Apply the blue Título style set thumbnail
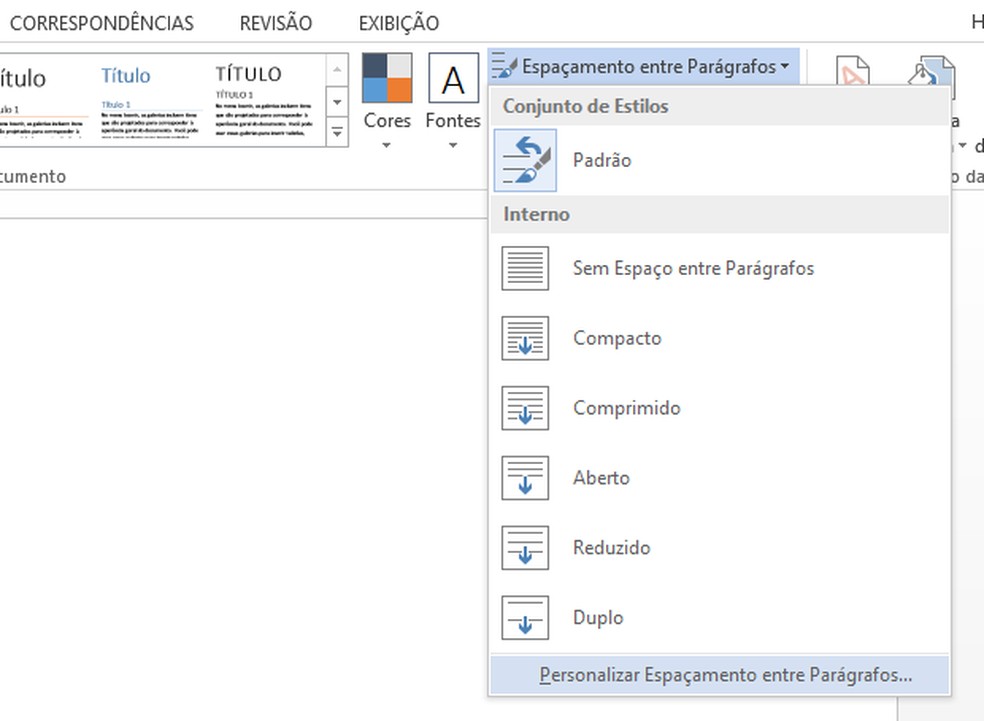Image resolution: width=984 pixels, height=721 pixels. [x=151, y=100]
